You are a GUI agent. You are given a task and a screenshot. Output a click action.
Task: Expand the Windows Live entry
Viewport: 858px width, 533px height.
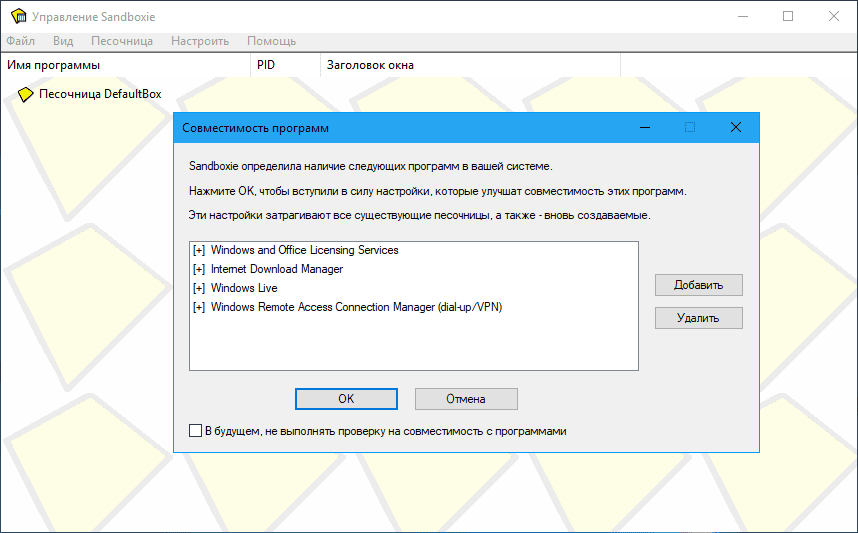point(199,288)
